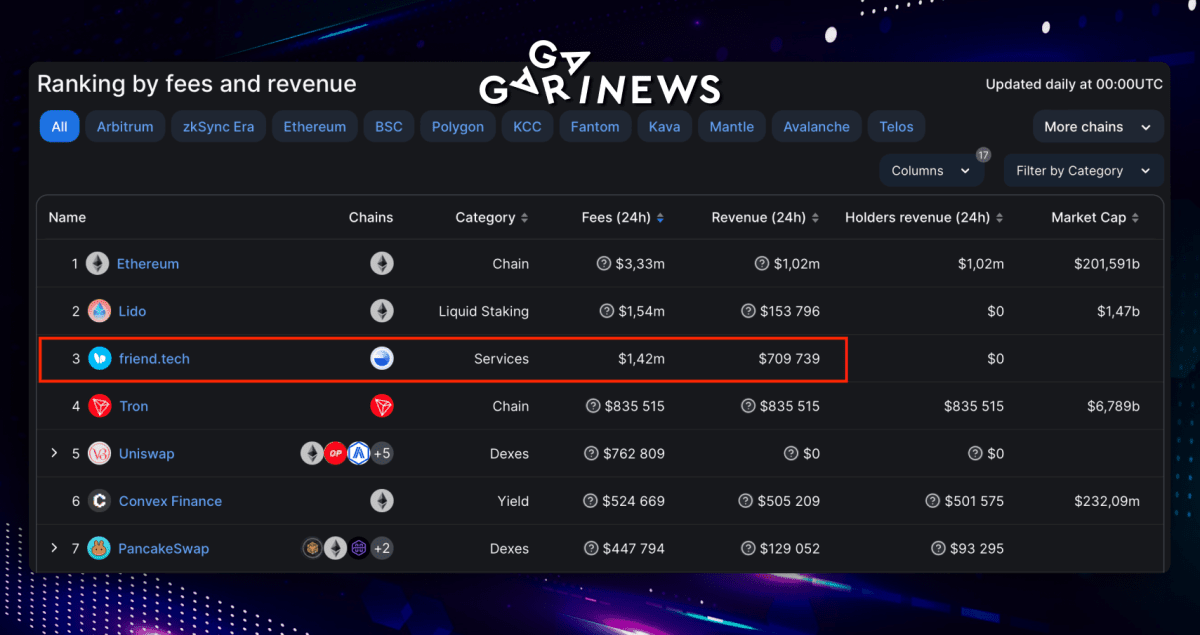Click the help icon beside Ethereum fees $3,33m

point(604,264)
